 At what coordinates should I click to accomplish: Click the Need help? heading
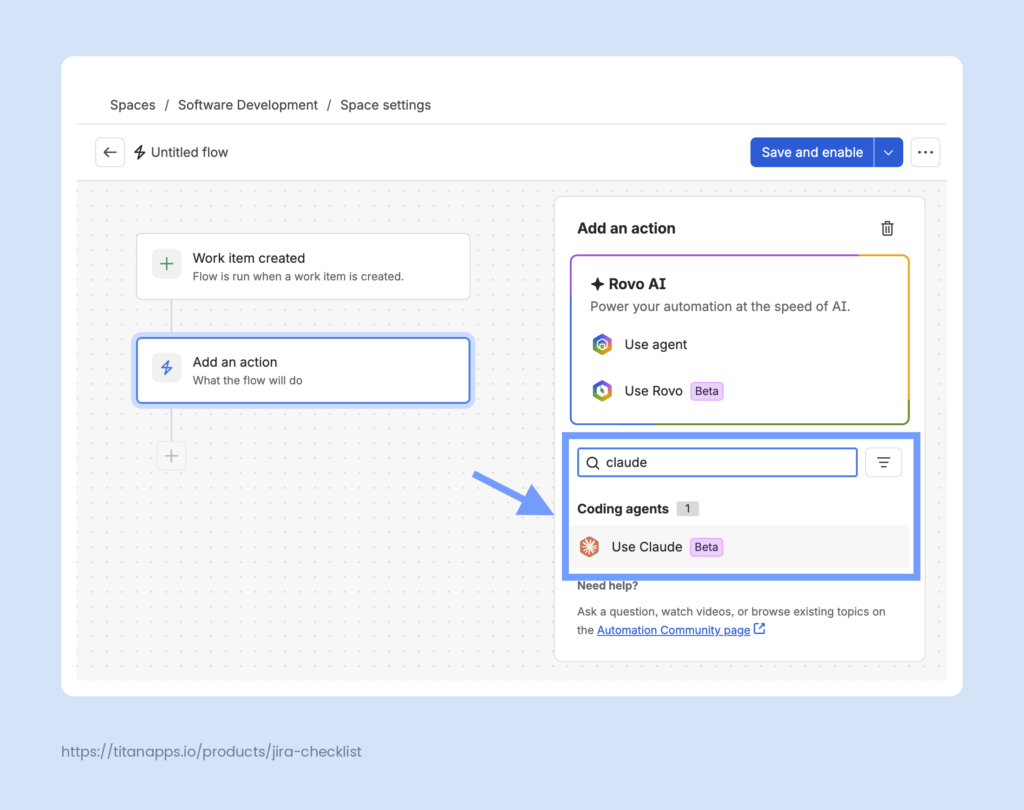pos(607,586)
